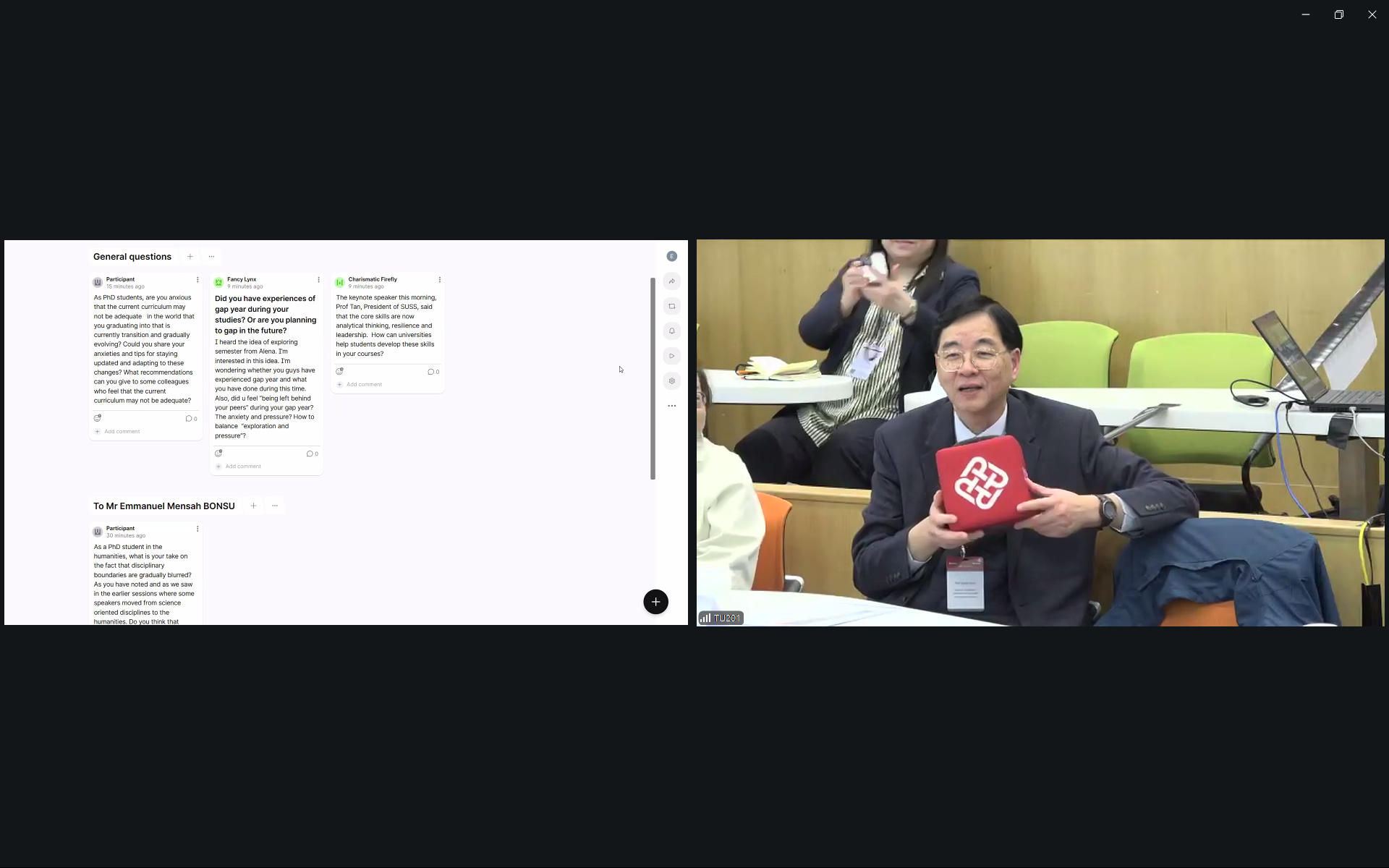Click the black plus button to add post
Viewport: 1389px width, 868px height.
tap(655, 602)
